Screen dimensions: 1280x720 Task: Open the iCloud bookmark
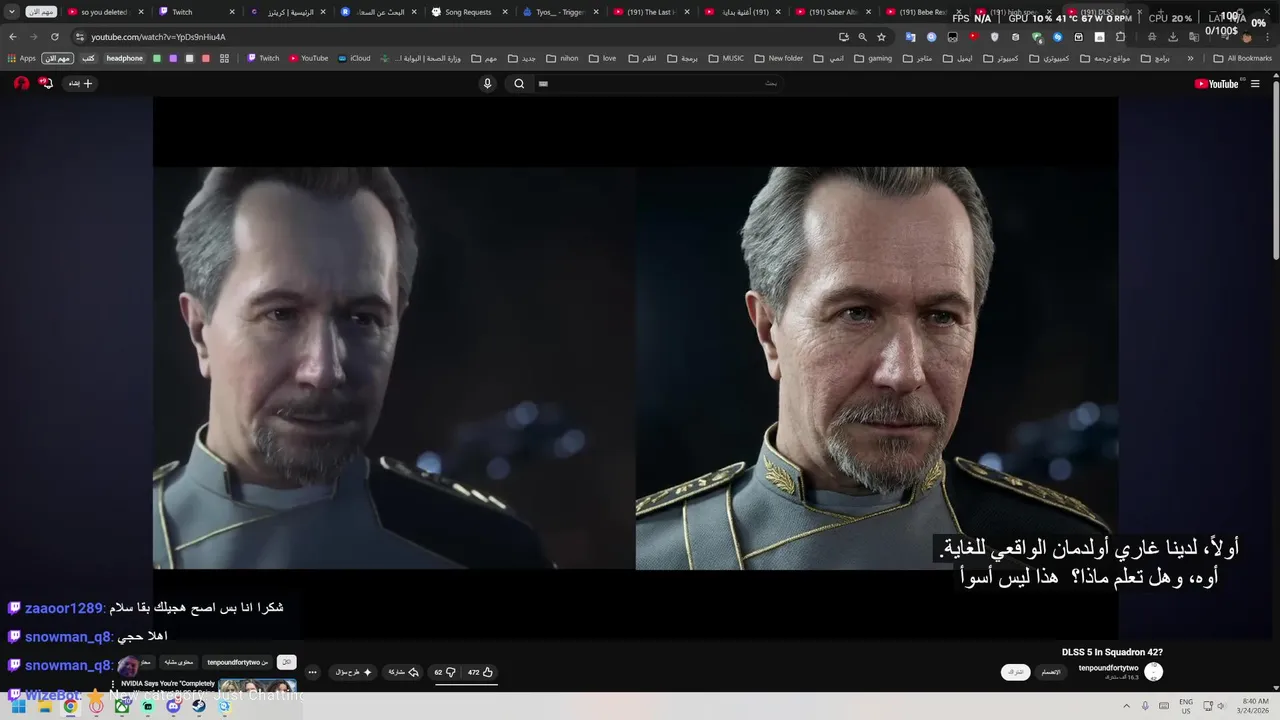point(355,58)
